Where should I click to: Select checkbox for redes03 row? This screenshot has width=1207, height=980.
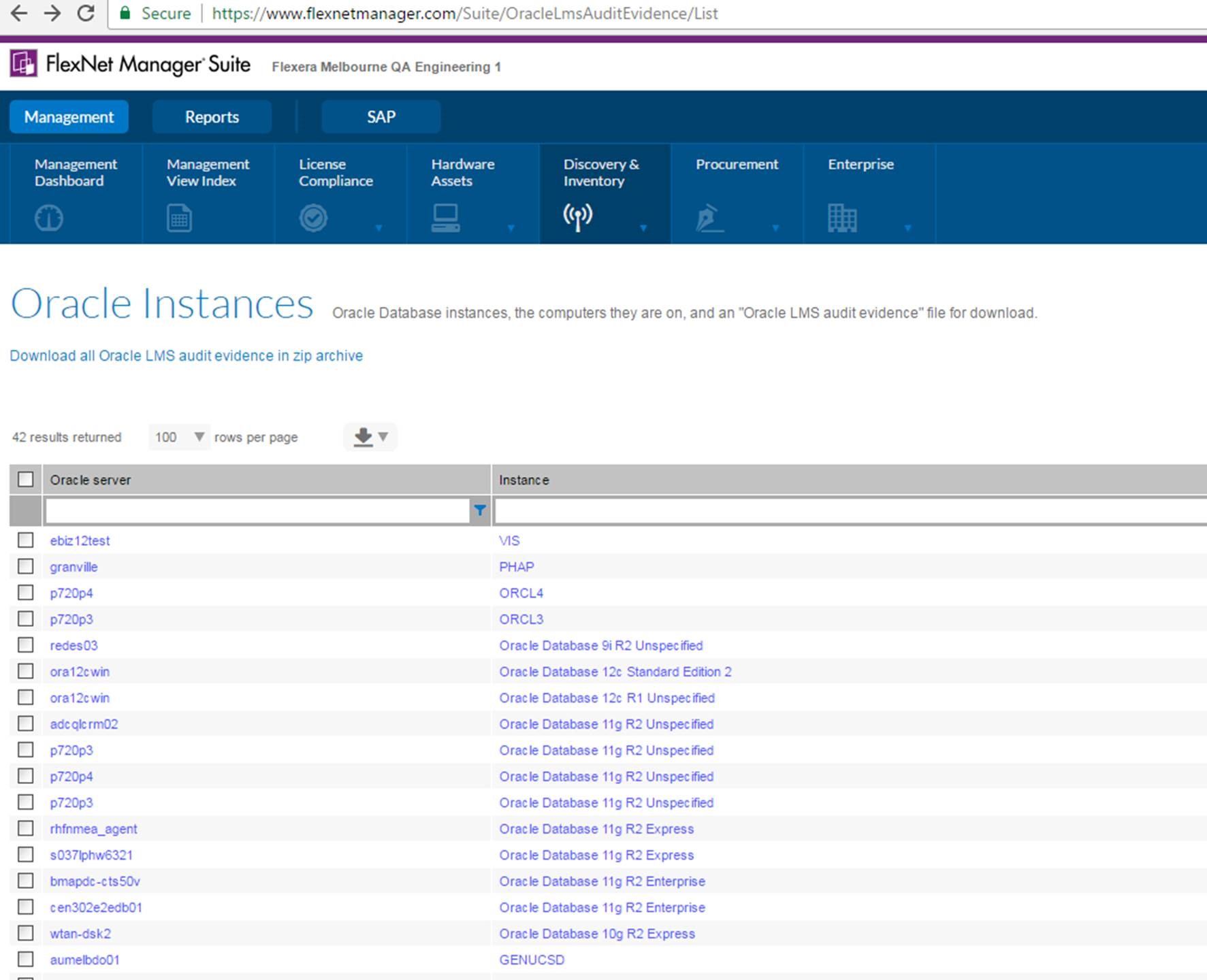(26, 644)
